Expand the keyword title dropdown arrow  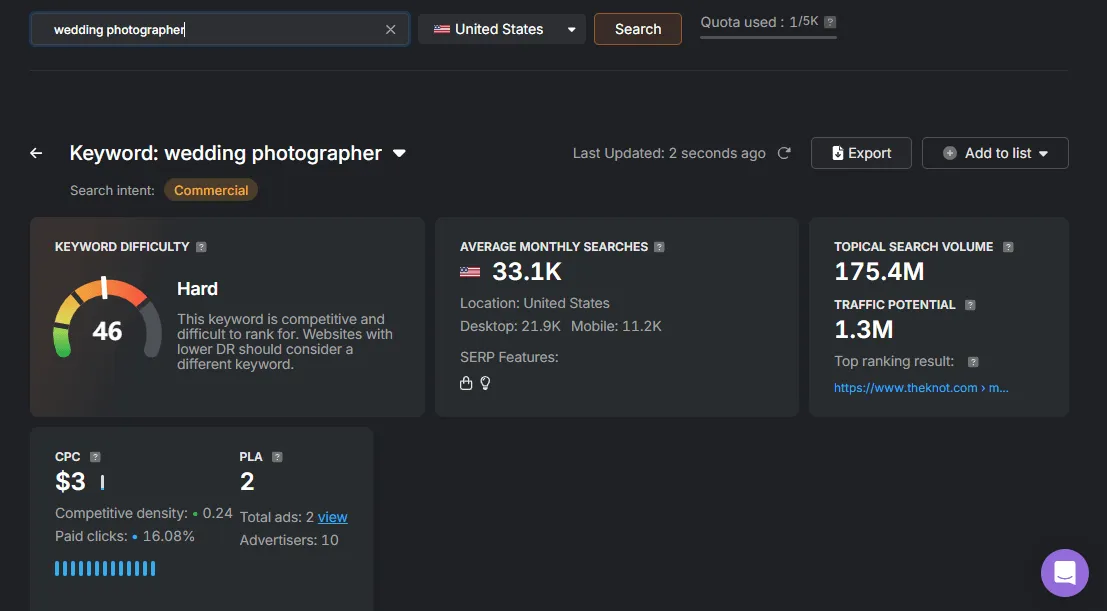399,154
